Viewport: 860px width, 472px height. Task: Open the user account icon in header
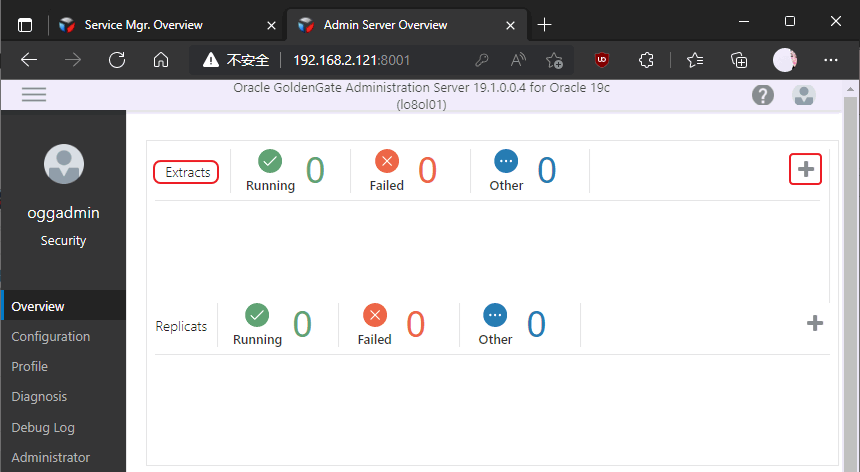click(803, 96)
